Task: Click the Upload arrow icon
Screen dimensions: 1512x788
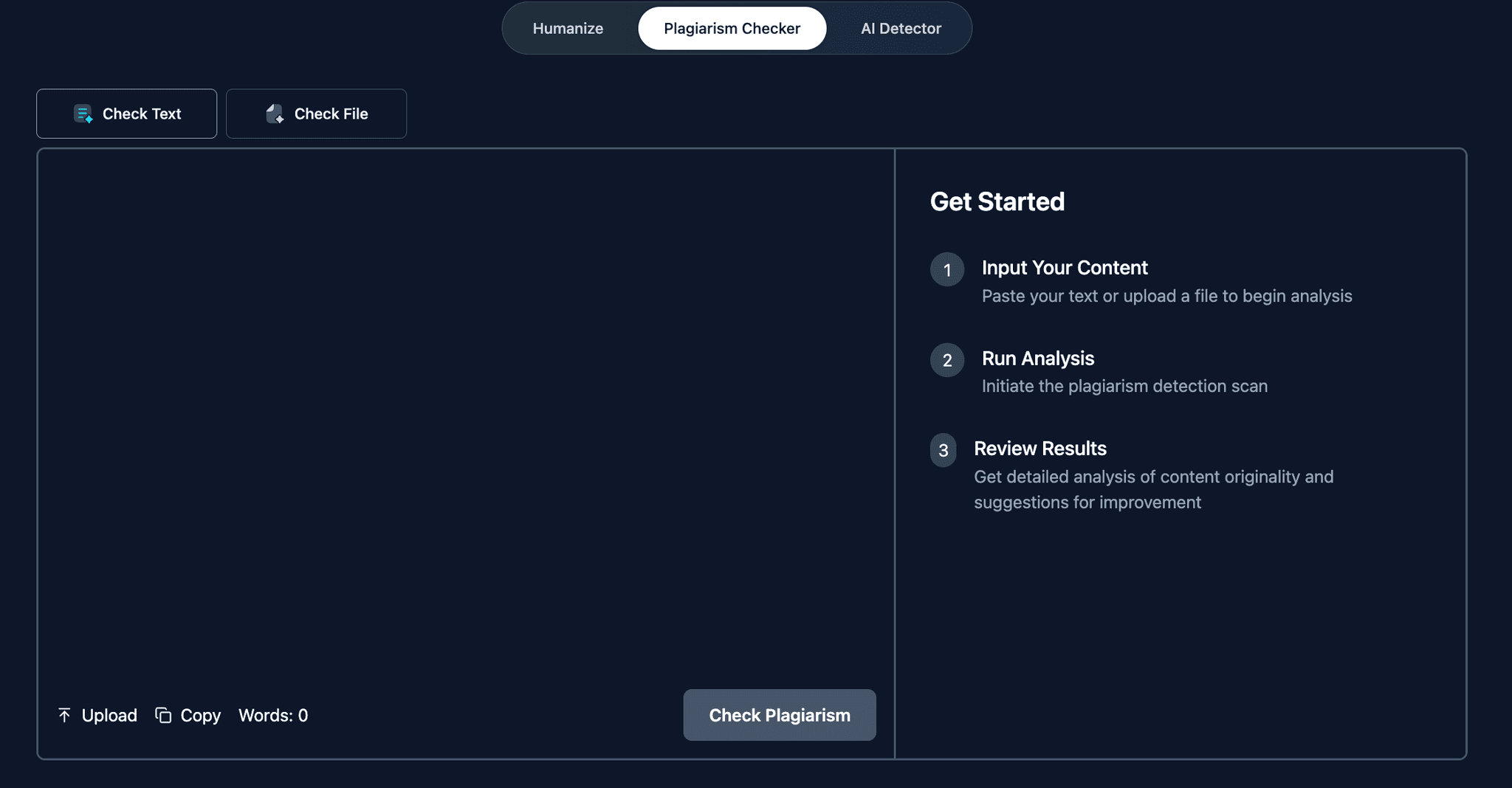Action: (x=64, y=715)
